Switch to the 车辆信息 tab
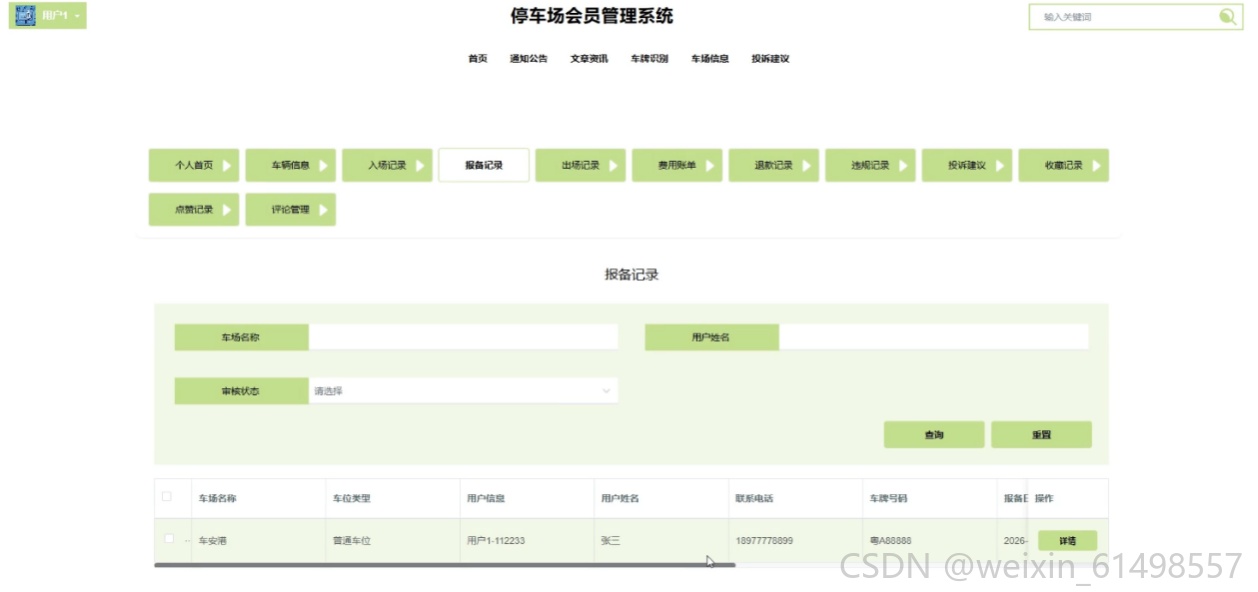Screen dimensions: 1258x592 pos(291,166)
